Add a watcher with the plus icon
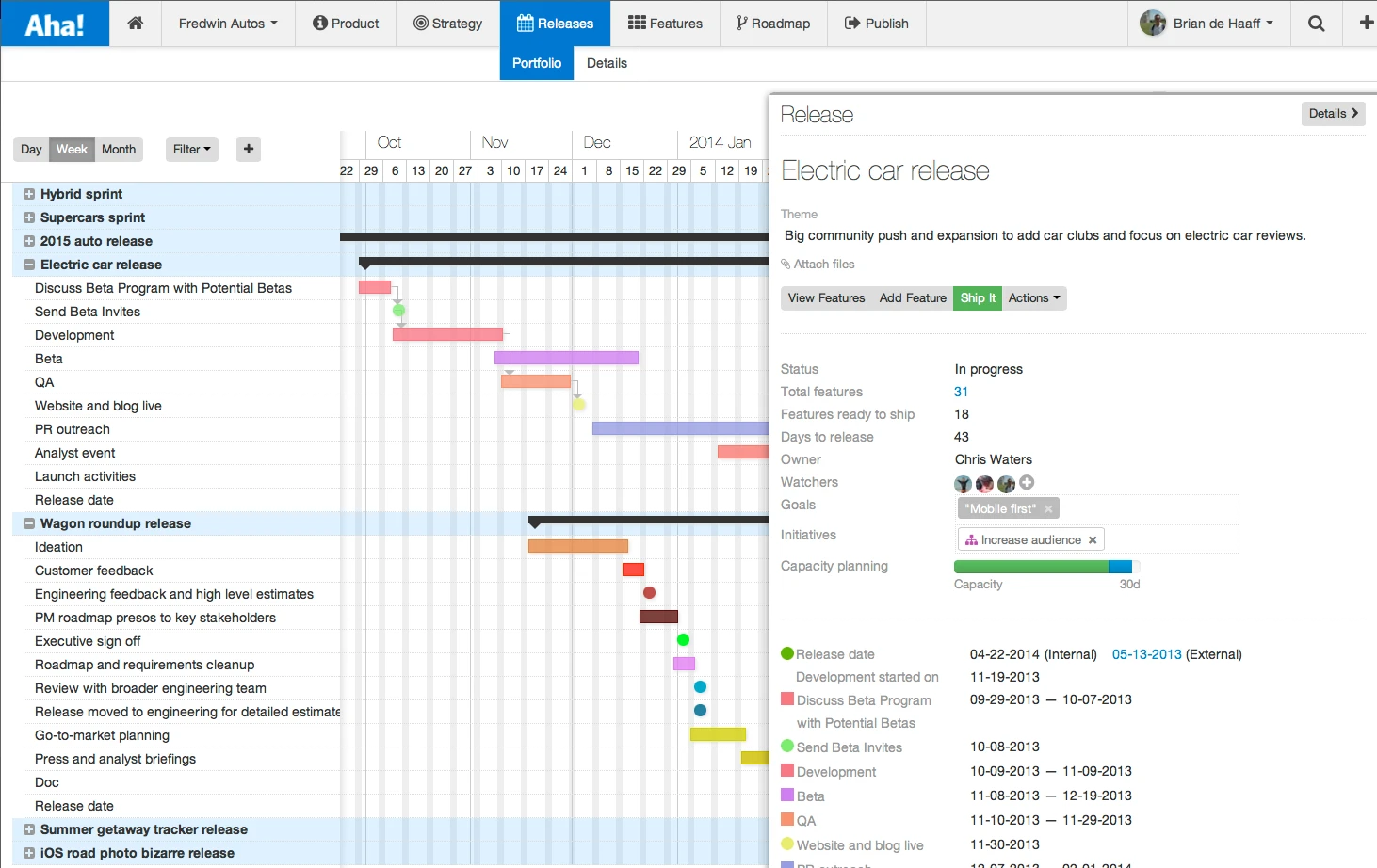Viewport: 1377px width, 868px height. (1027, 482)
